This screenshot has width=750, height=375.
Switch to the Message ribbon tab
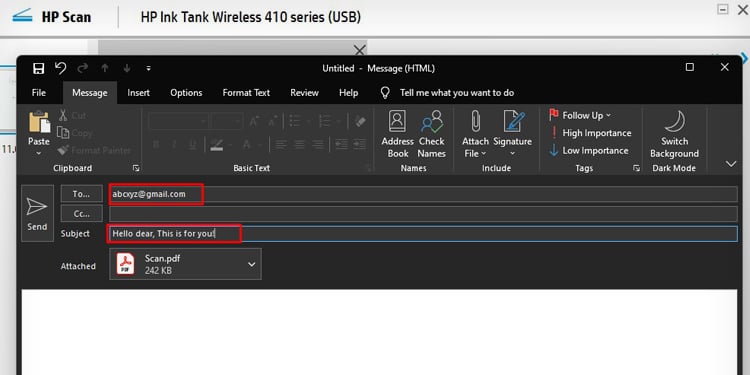(x=89, y=93)
